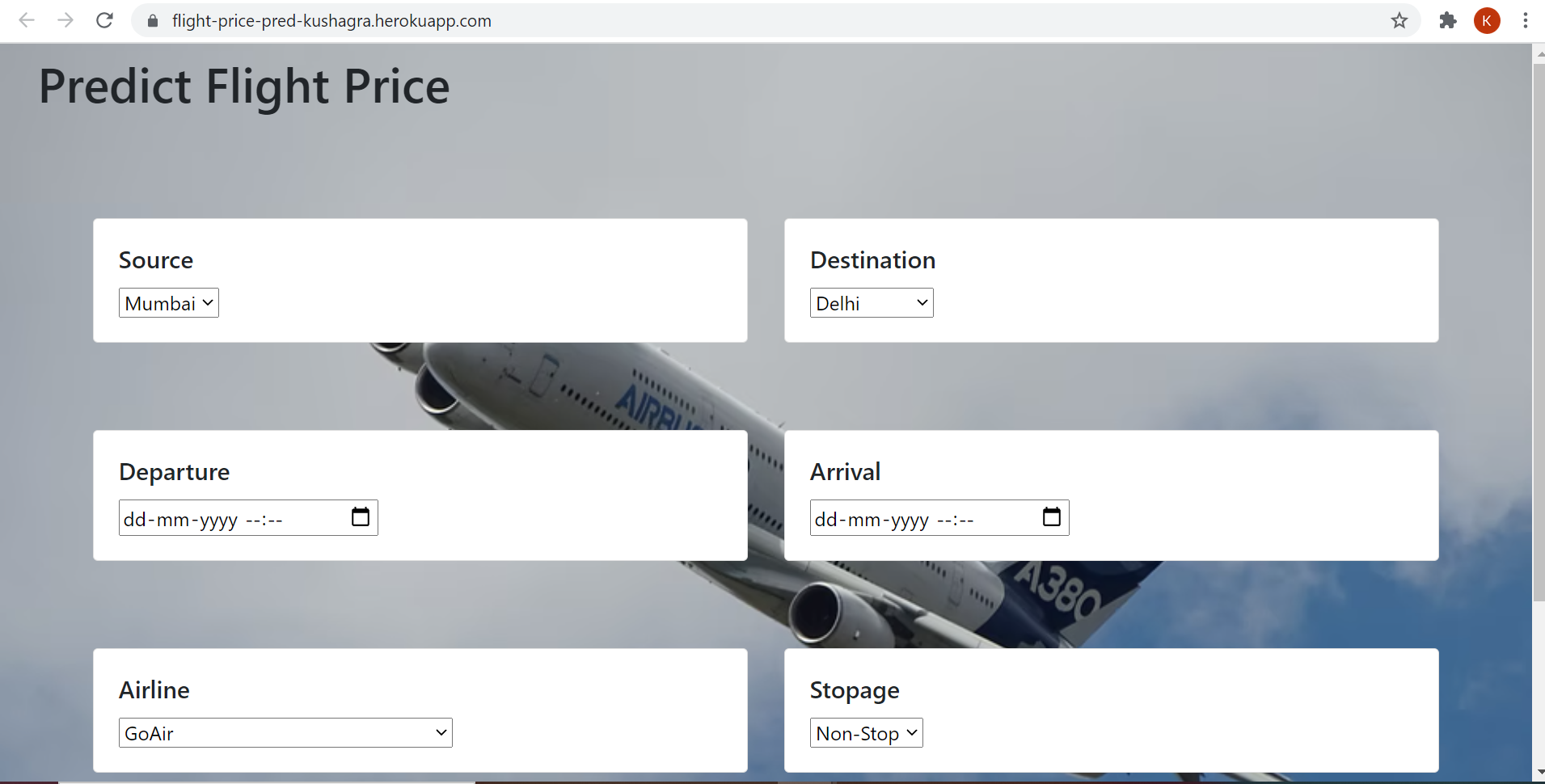Click inside the Departure date input field
This screenshot has width=1545, height=784.
[226, 517]
